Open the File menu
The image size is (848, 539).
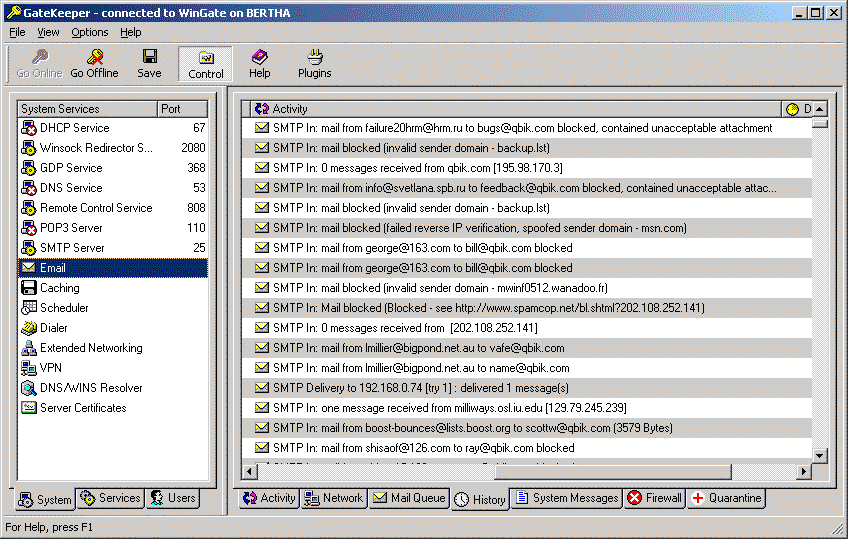tap(17, 32)
